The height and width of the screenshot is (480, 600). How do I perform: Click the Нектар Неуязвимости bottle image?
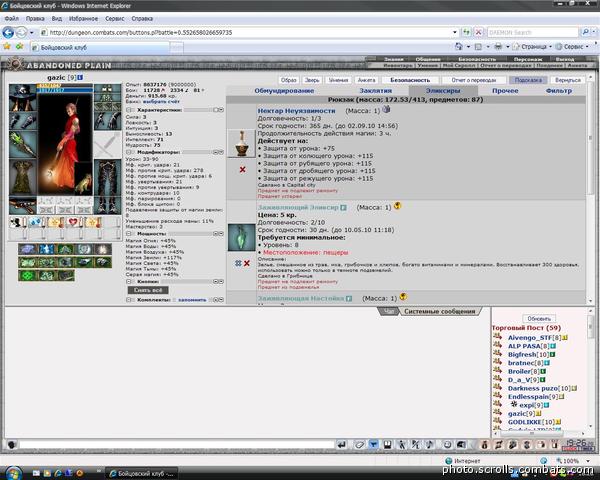(x=241, y=144)
